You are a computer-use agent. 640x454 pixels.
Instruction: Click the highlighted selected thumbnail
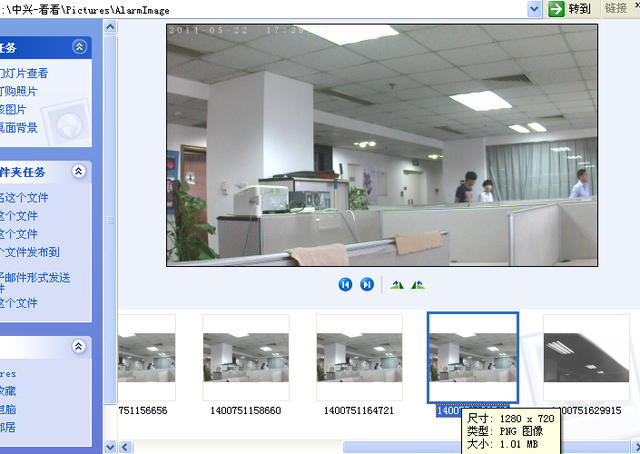473,357
